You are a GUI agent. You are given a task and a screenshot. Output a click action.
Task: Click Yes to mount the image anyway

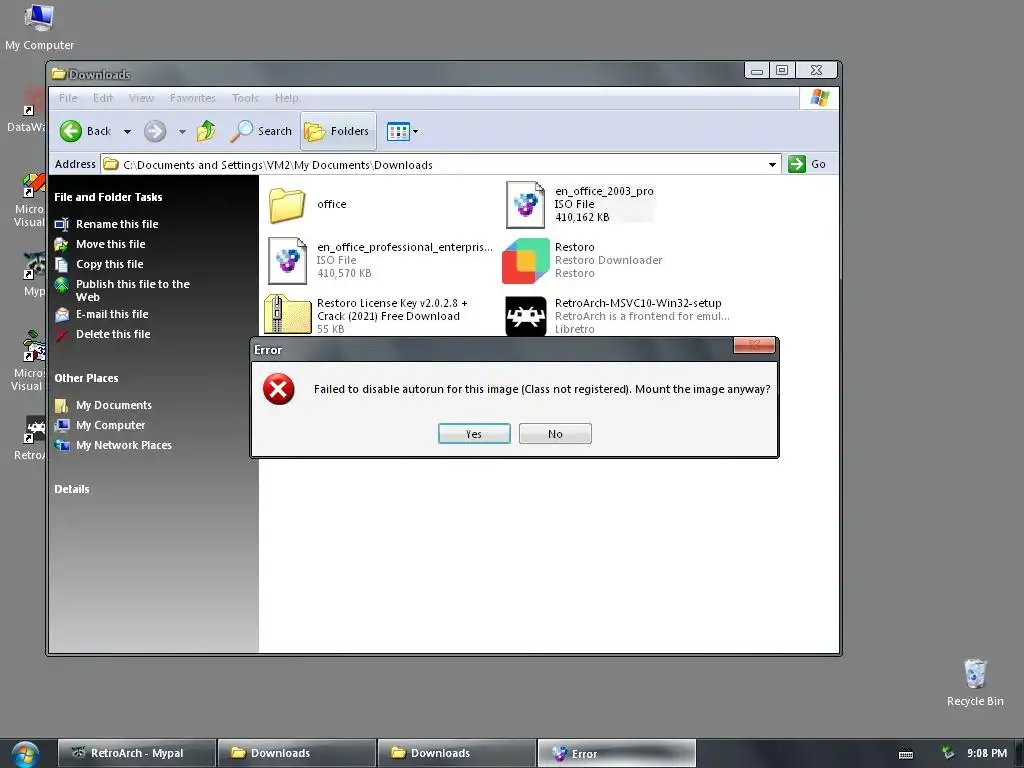[x=473, y=434]
